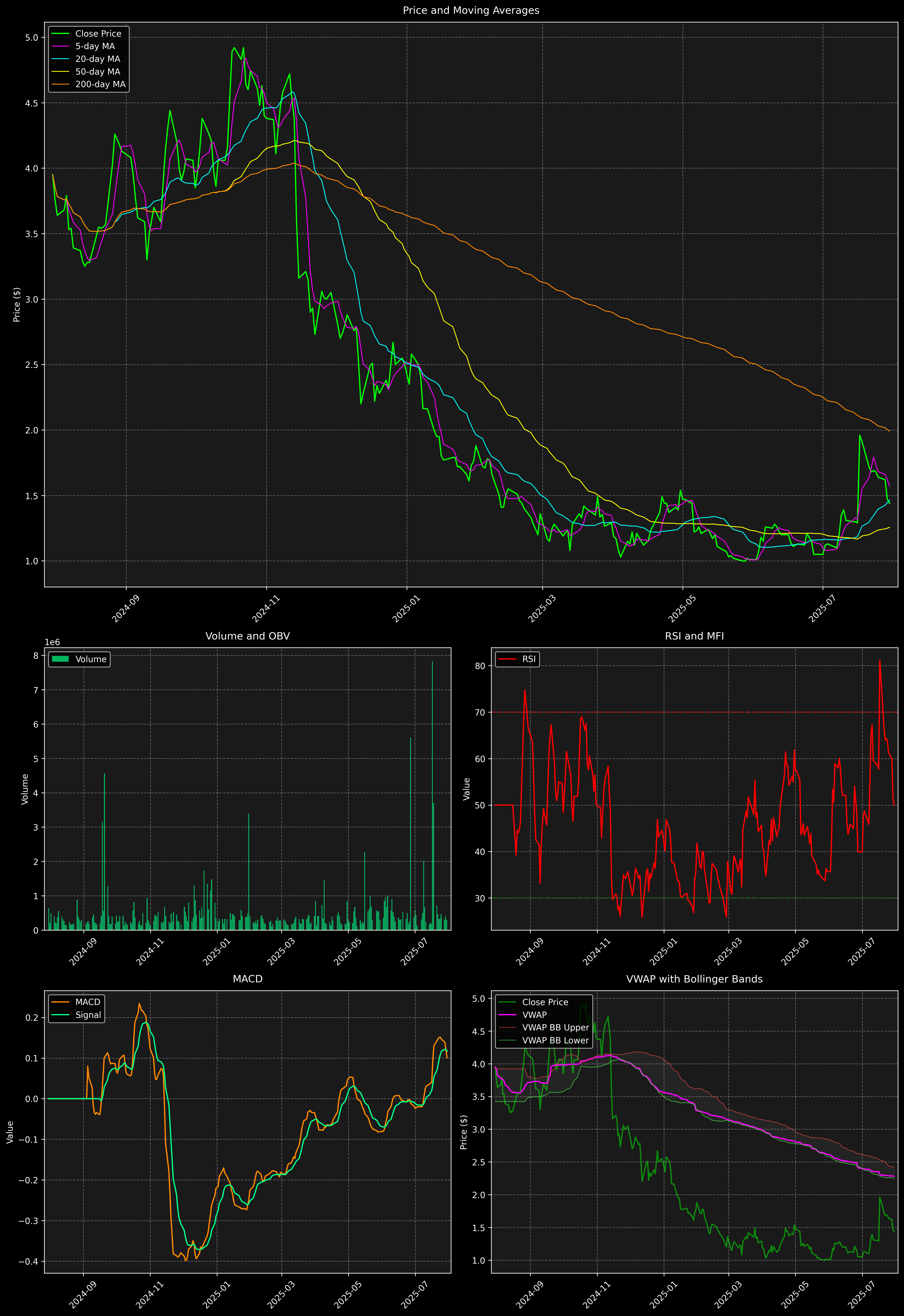Viewport: 904px width, 1316px height.
Task: Click the '200-day MA' legend entry
Action: [x=88, y=84]
